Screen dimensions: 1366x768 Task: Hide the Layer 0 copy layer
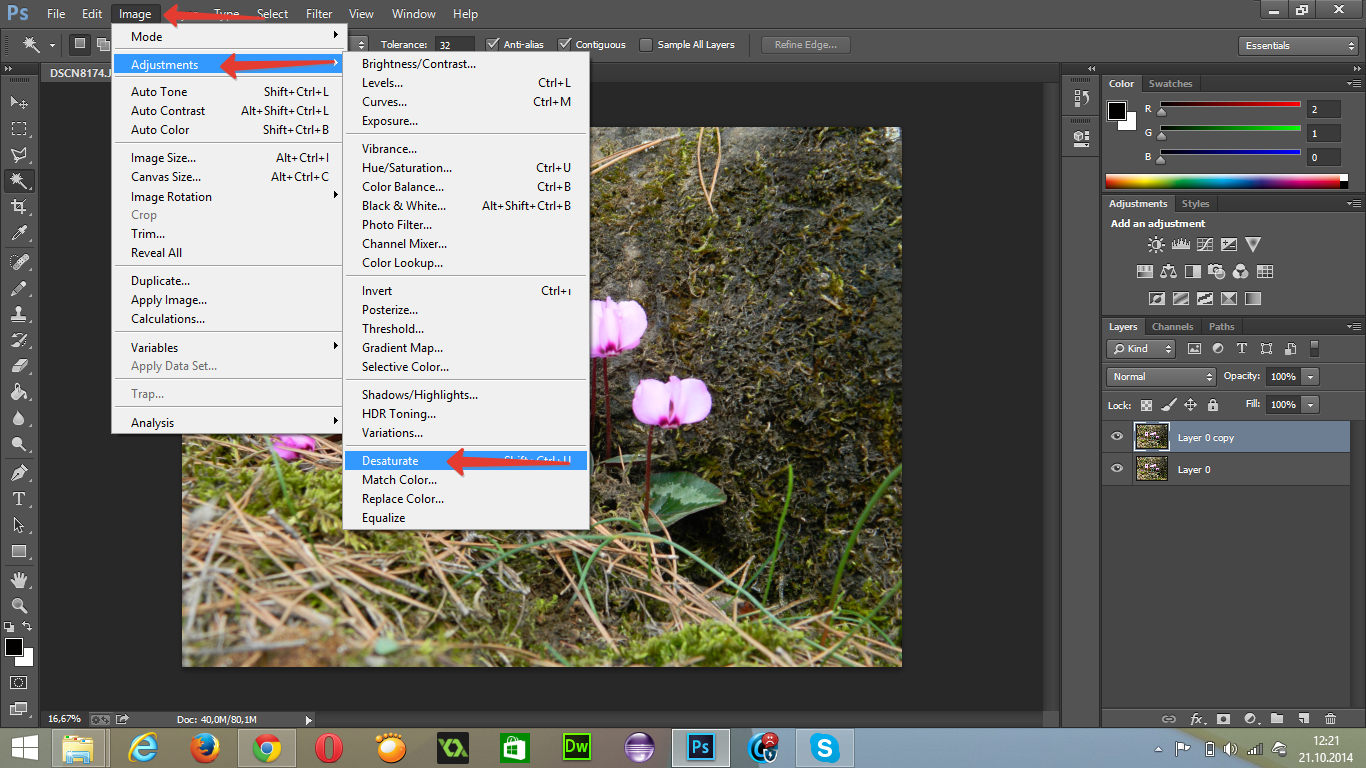click(x=1117, y=437)
